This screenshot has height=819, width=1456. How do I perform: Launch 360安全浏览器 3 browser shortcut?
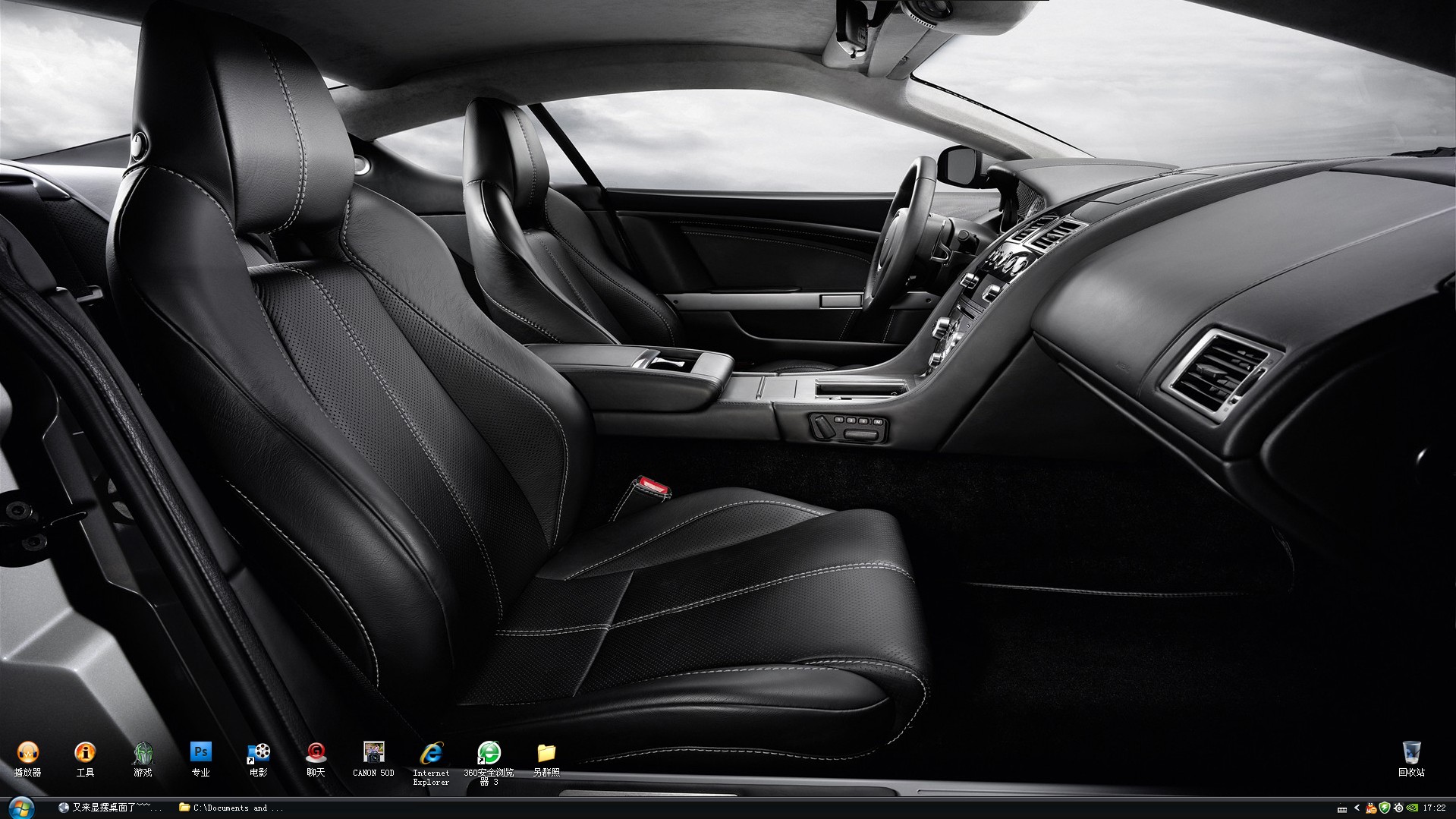pyautogui.click(x=489, y=763)
